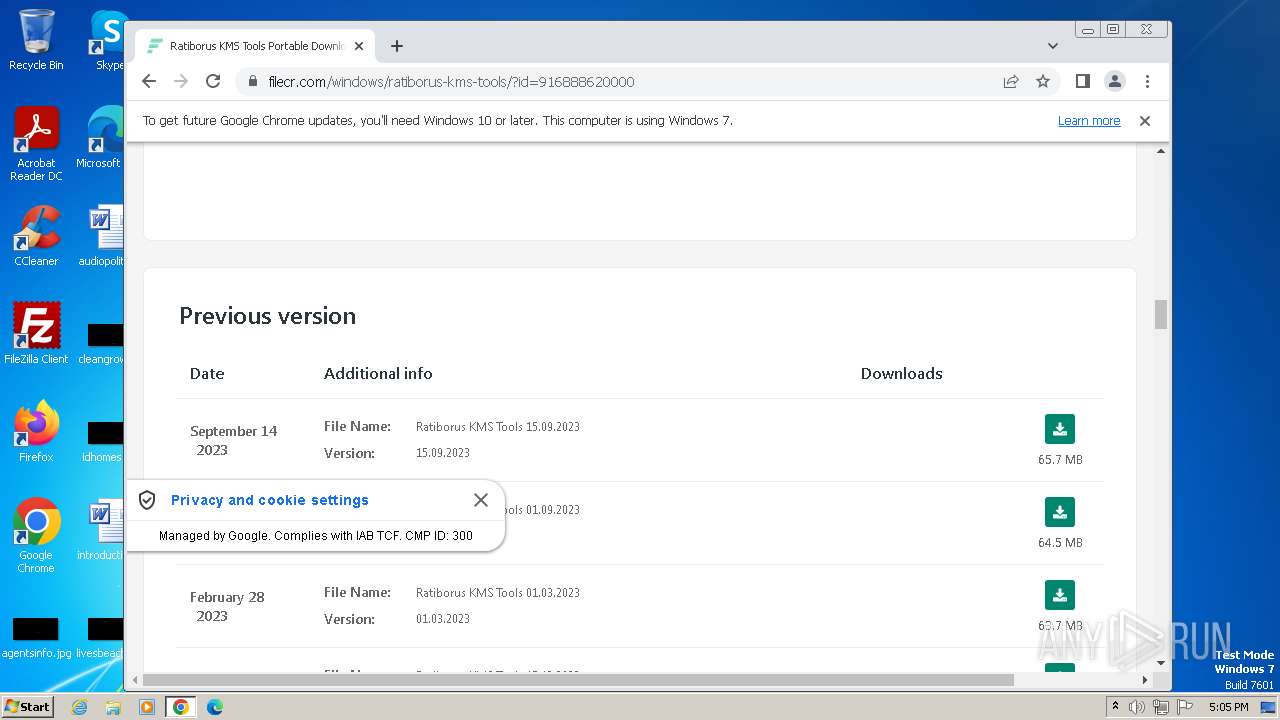Screen dimensions: 1280x720
Task: Click the "February 28 2023" date cell
Action: point(227,607)
